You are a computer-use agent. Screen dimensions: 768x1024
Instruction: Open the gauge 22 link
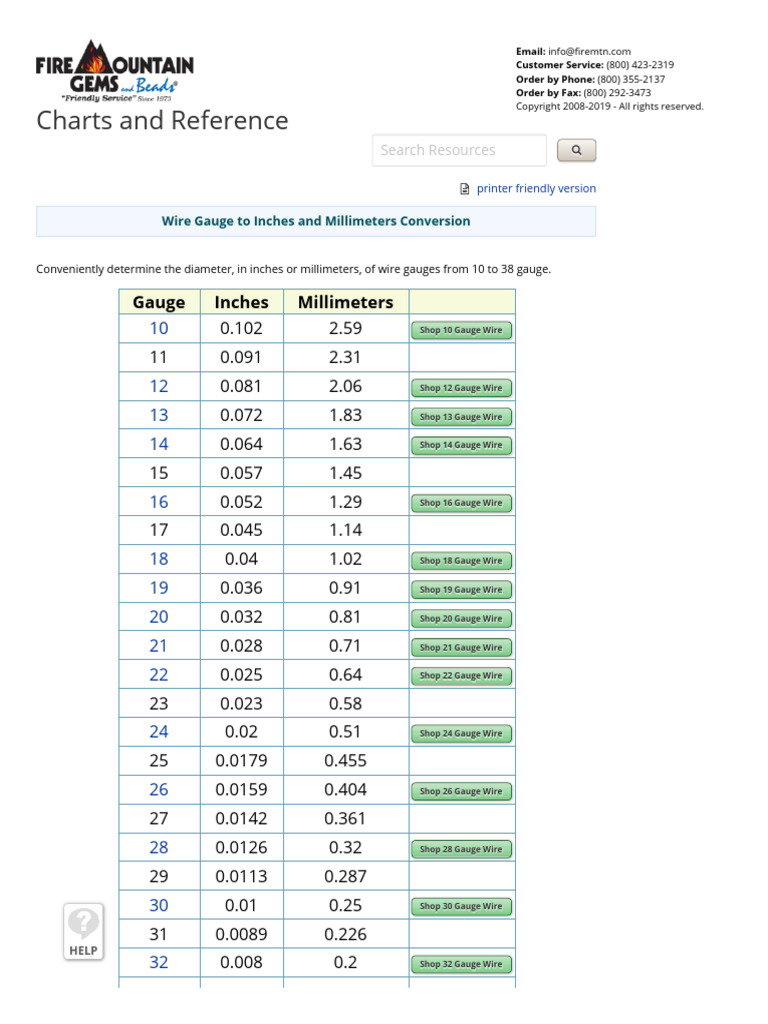click(x=159, y=675)
